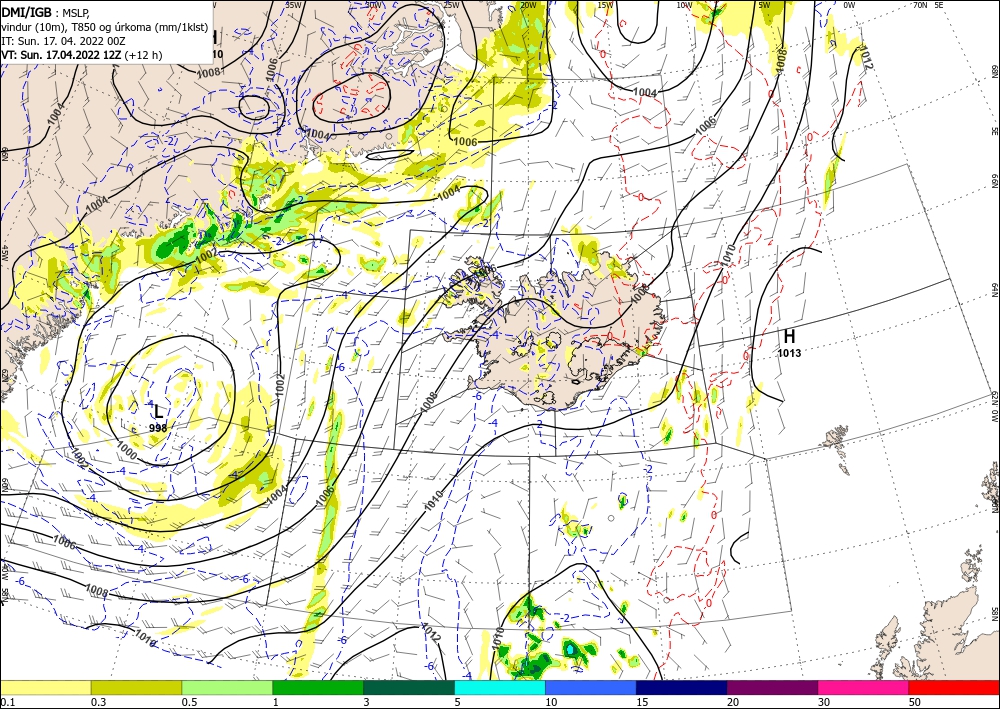Screen dimensions: 1000x709
Task: Choose the purple 20–30 legend swatch
Action: point(772,687)
